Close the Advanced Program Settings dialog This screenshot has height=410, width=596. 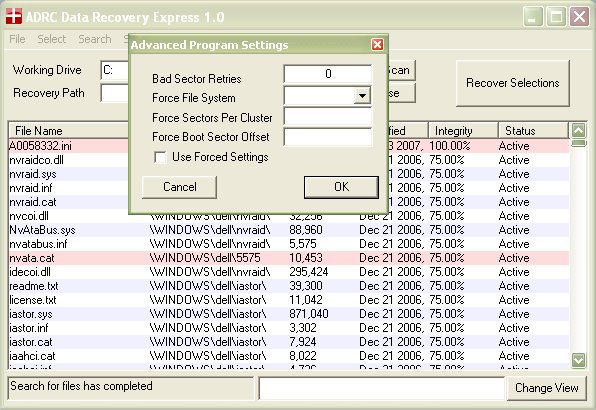(x=377, y=45)
